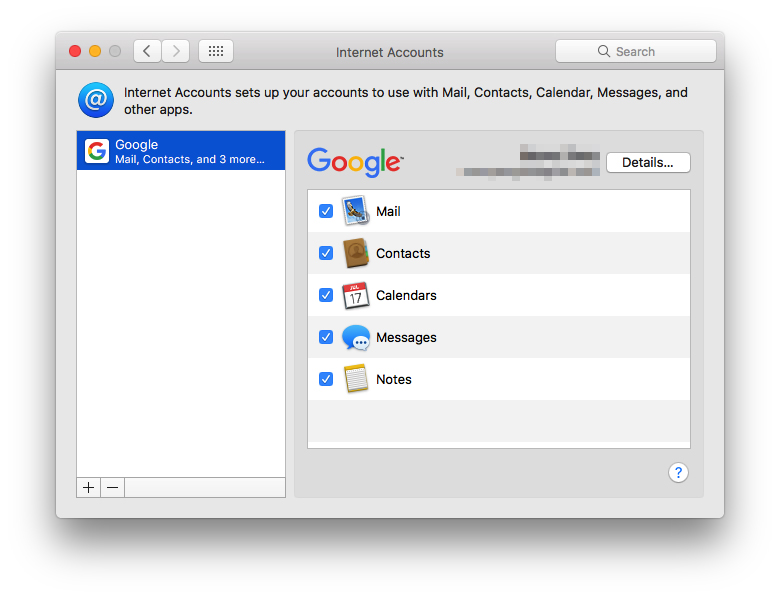Image resolution: width=780 pixels, height=598 pixels.
Task: Turn off the Messages checkbox
Action: point(326,338)
